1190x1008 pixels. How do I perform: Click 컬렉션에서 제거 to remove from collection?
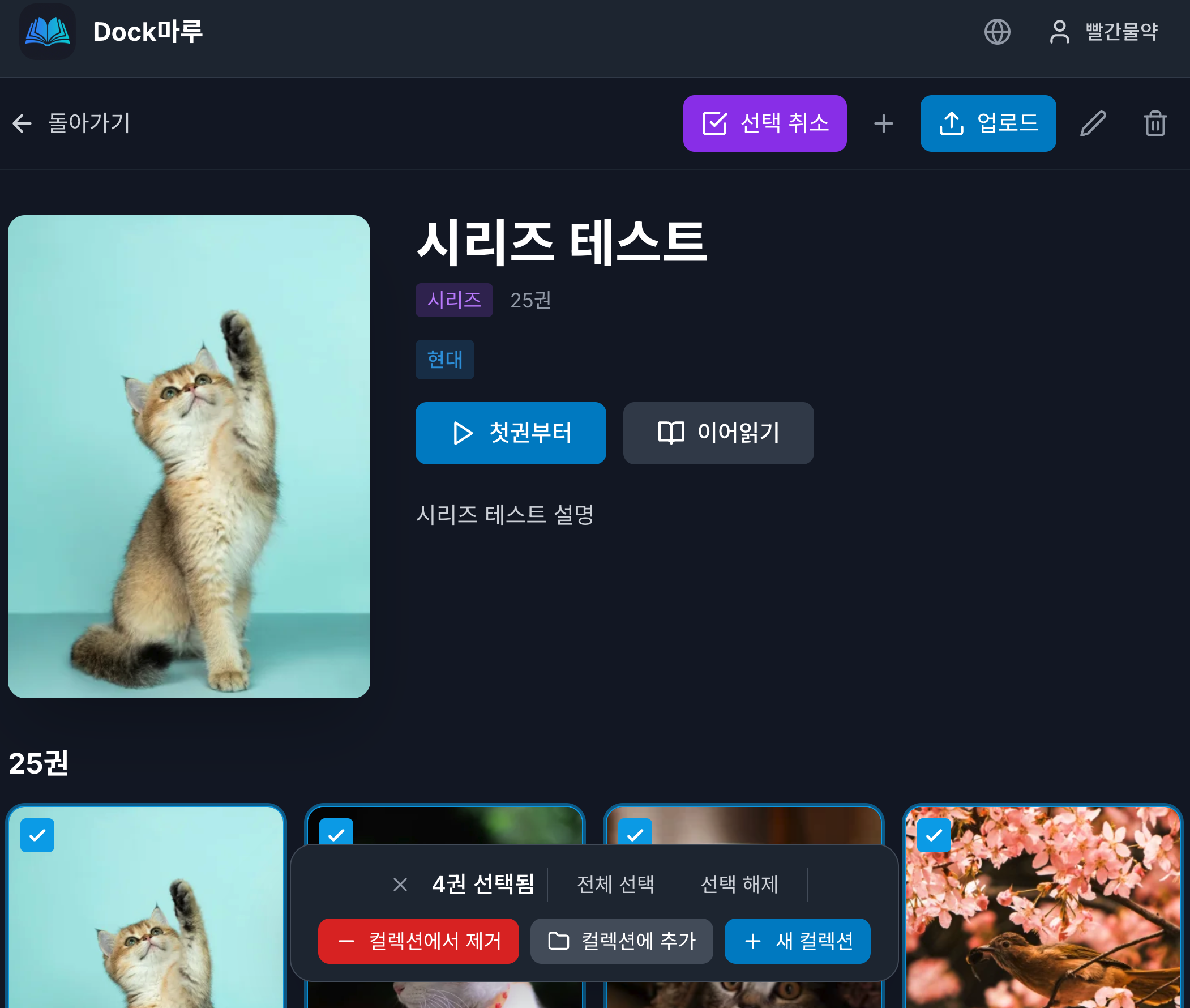(418, 941)
